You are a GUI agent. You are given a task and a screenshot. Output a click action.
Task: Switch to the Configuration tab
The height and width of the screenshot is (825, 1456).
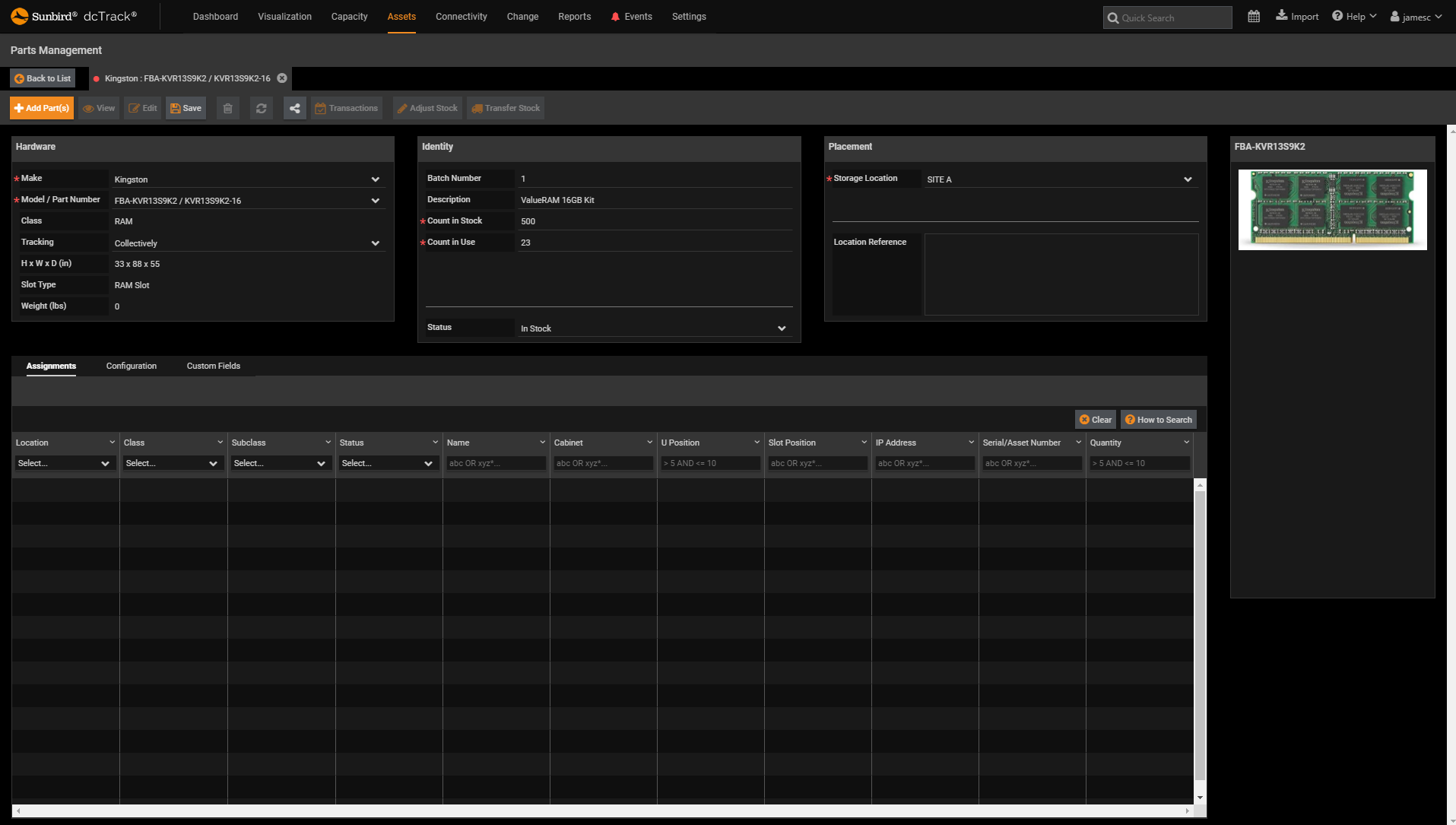point(131,366)
